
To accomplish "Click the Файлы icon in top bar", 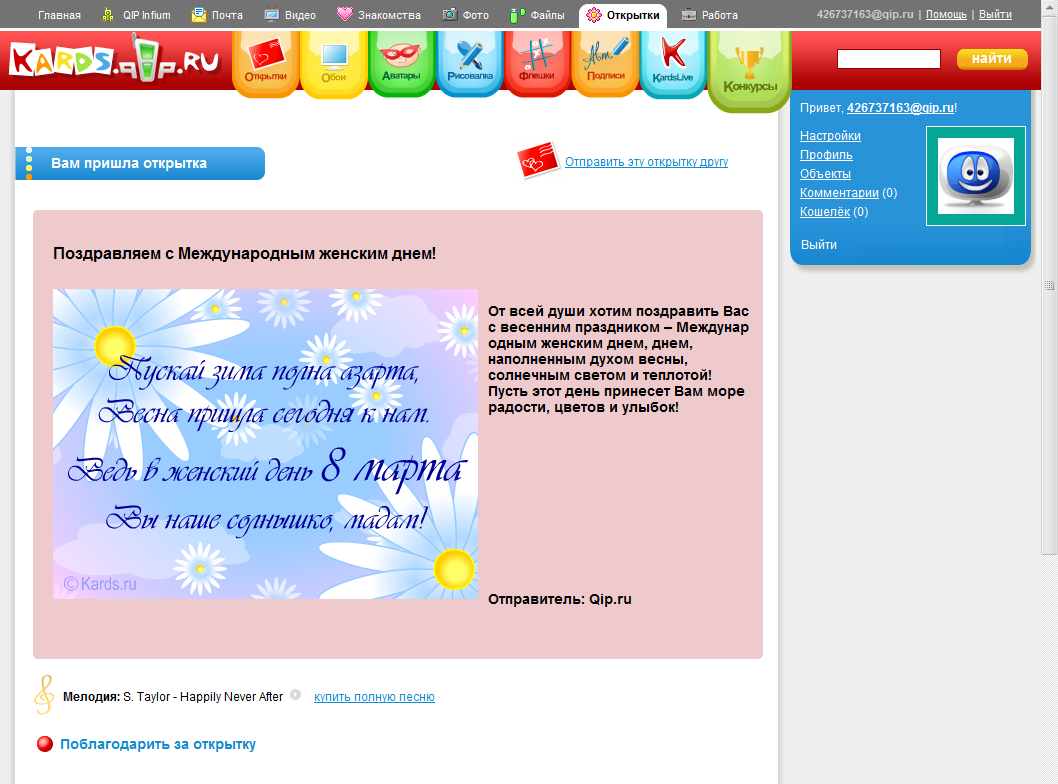I will tap(518, 14).
